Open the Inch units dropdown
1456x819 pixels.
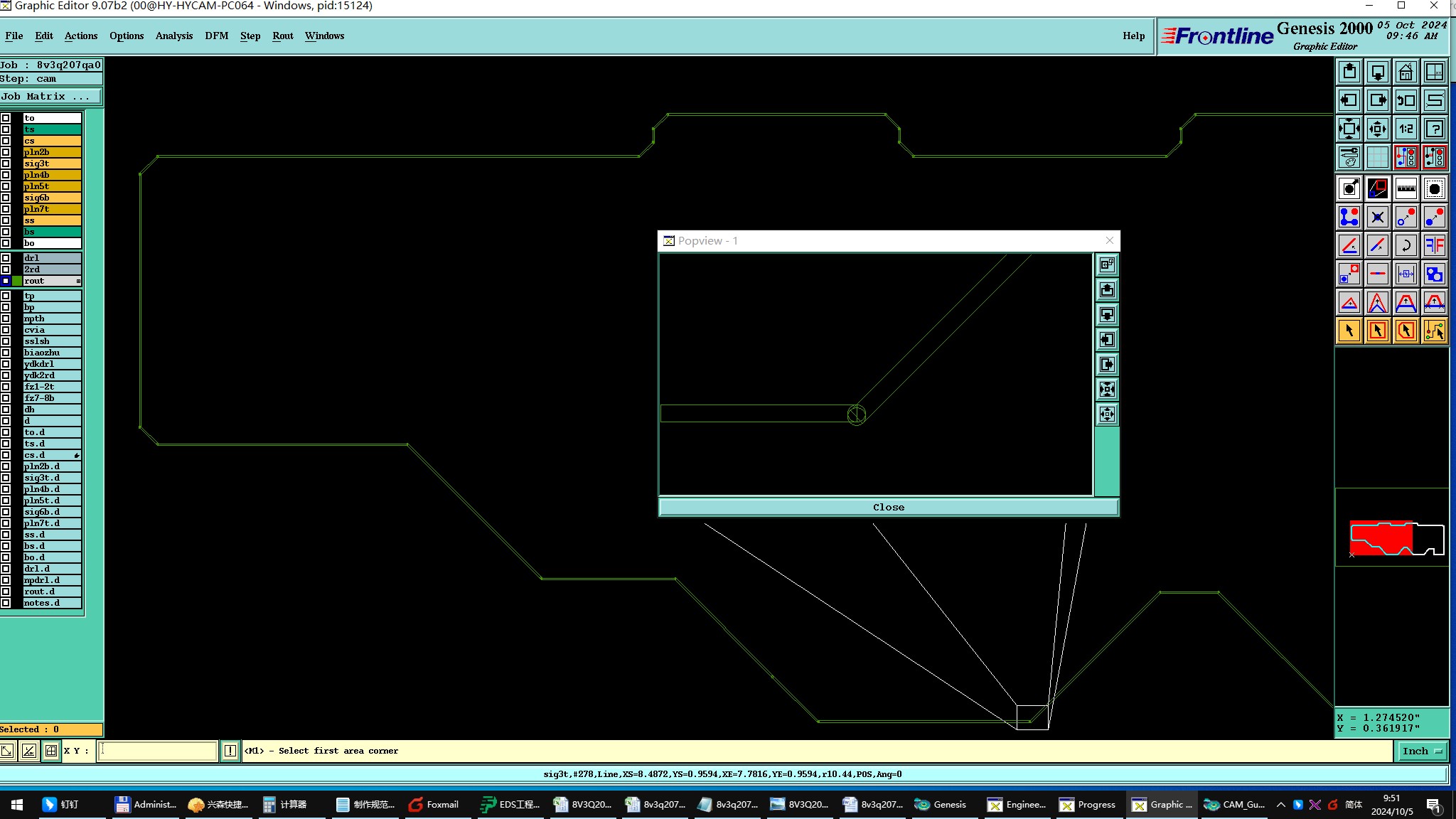1423,751
